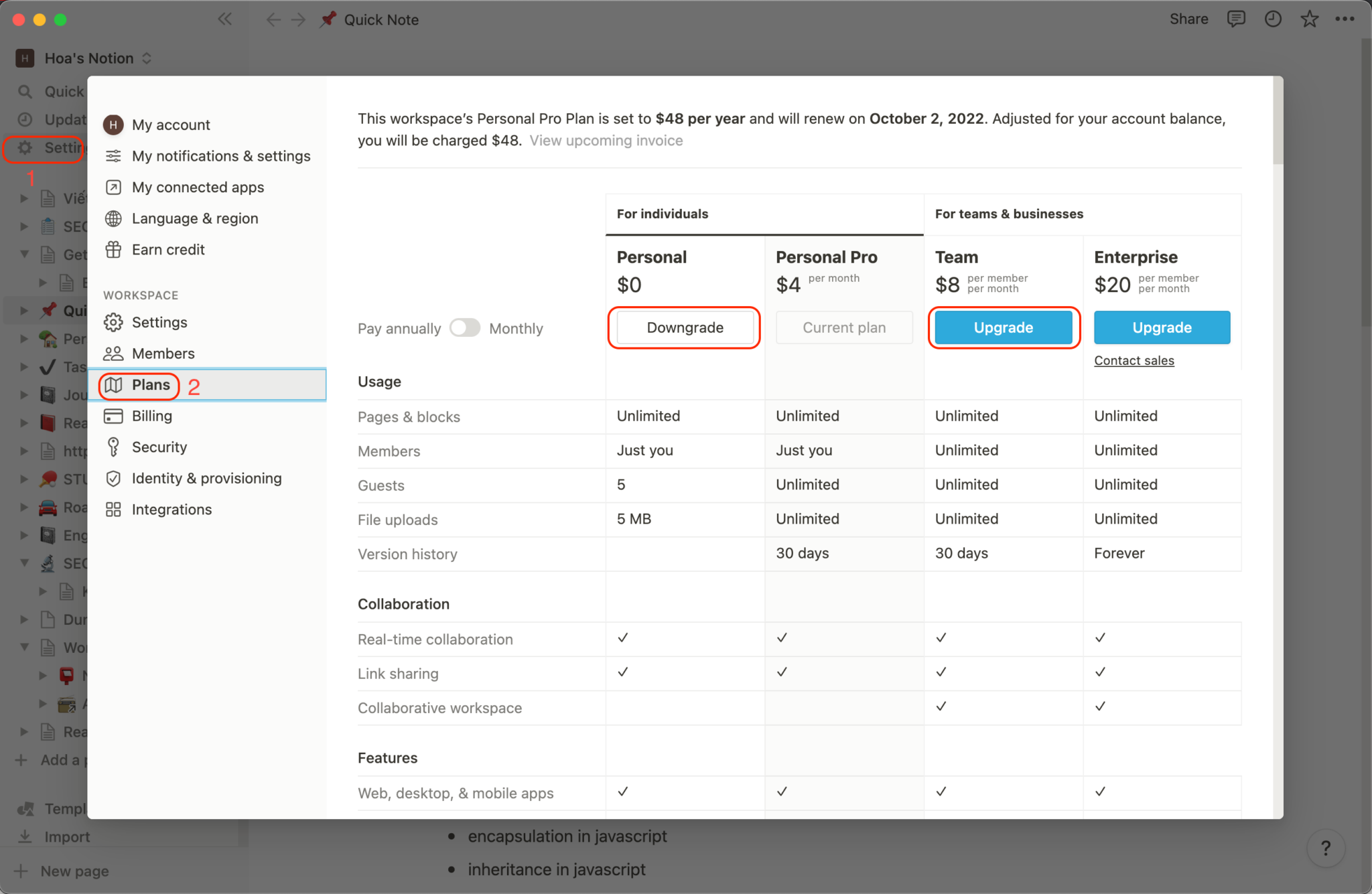1372x894 pixels.
Task: View upcoming invoice link
Action: tap(606, 140)
